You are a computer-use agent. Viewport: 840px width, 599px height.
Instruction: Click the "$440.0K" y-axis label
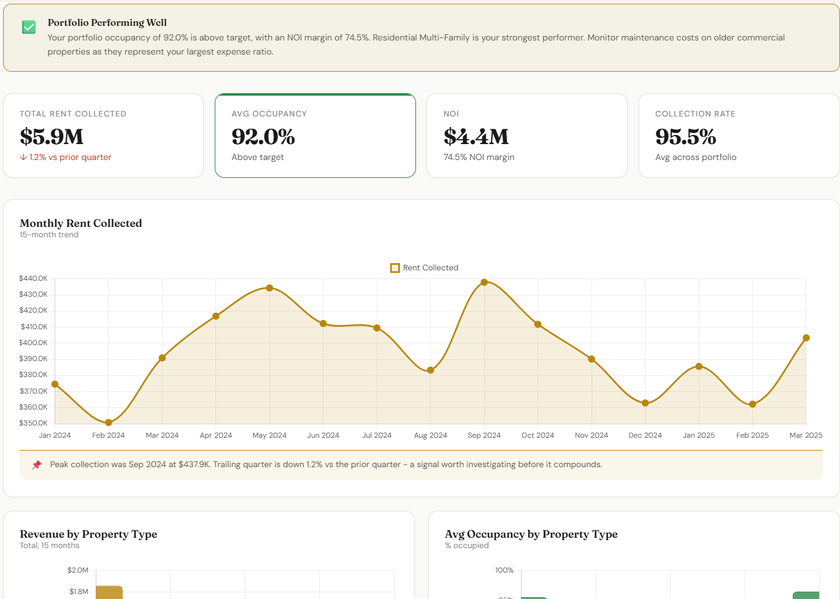(33, 278)
